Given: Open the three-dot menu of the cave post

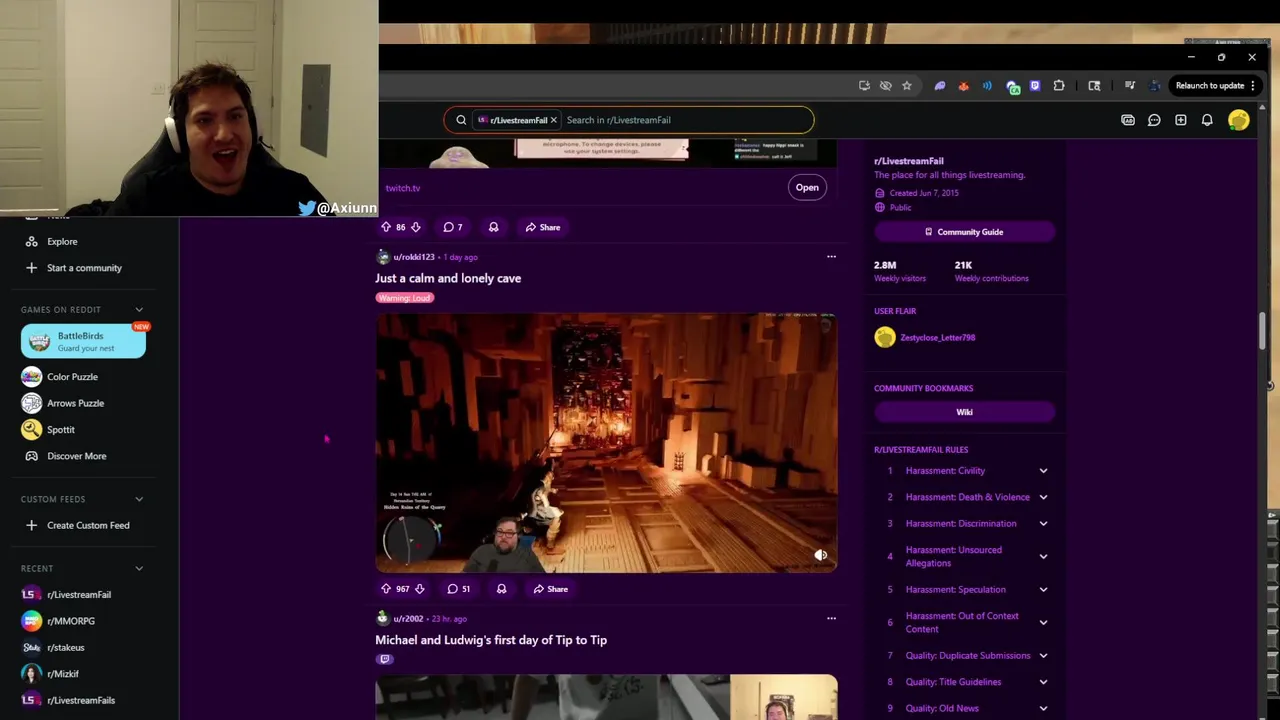Looking at the screenshot, I should (x=831, y=257).
